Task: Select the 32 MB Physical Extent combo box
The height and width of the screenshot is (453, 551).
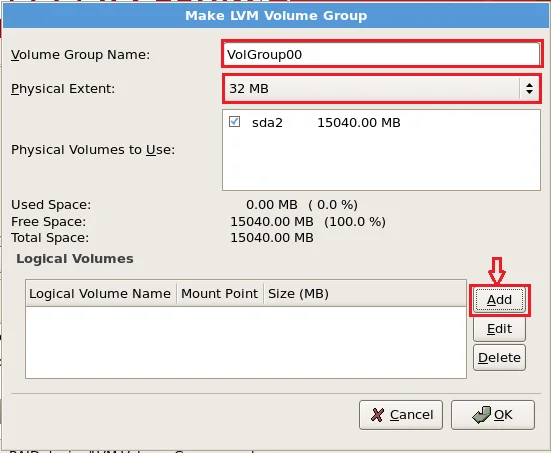Action: pyautogui.click(x=381, y=89)
